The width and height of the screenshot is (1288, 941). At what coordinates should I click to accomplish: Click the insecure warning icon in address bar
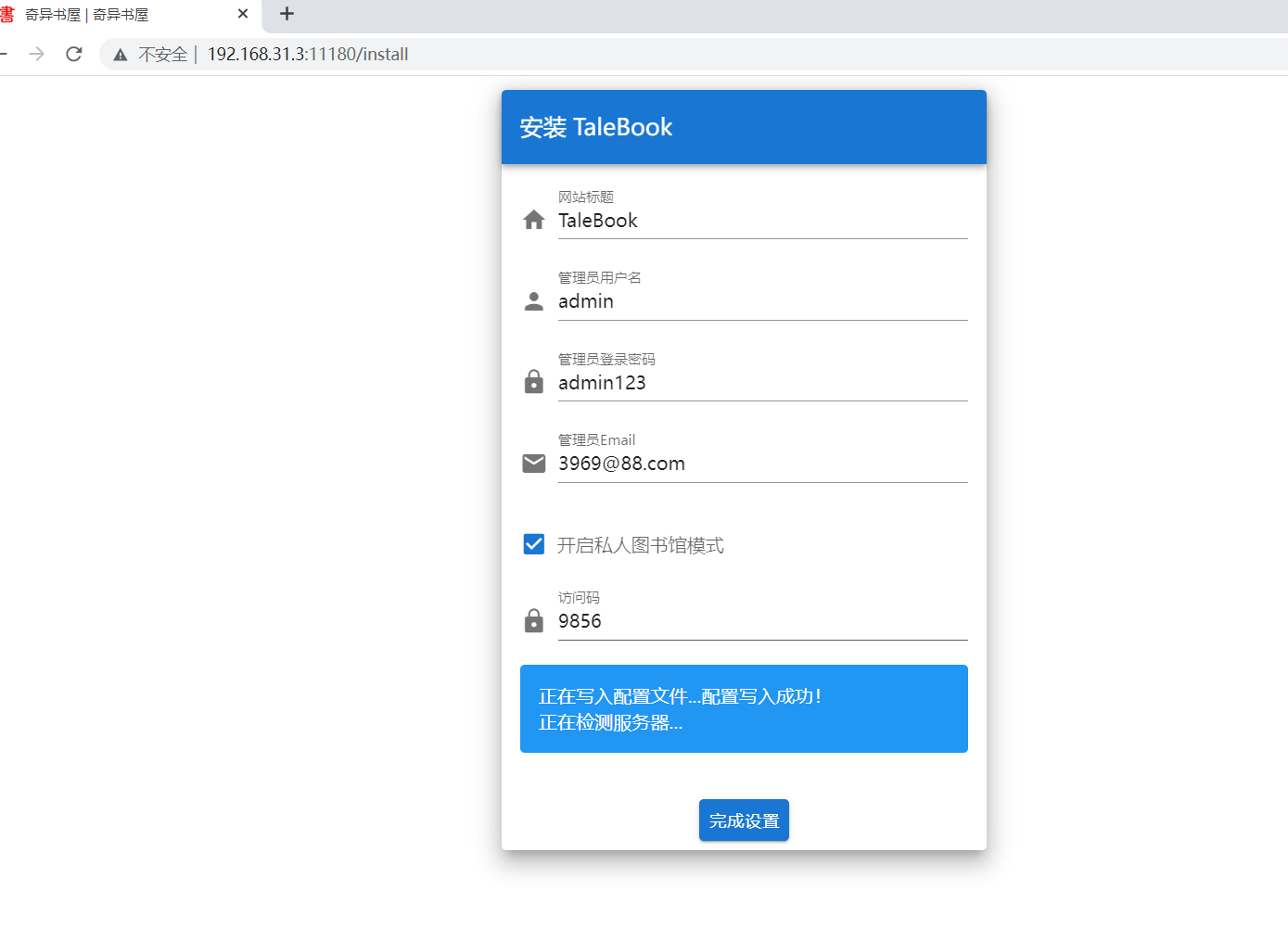121,55
